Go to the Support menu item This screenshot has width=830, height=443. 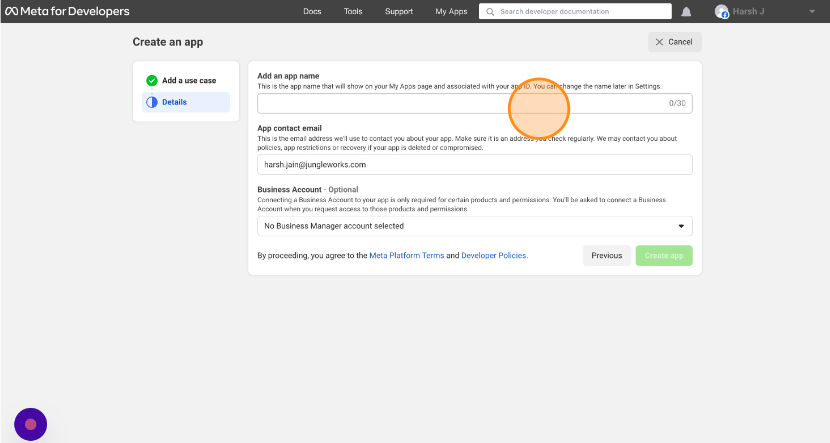(398, 12)
